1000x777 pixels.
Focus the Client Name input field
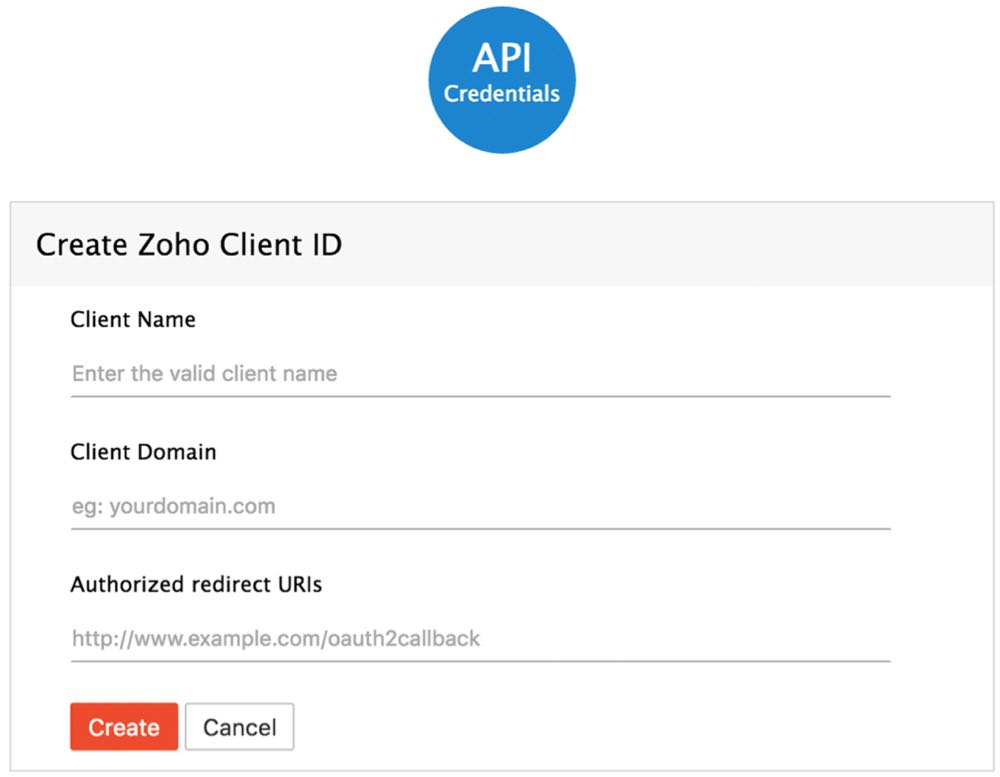pyautogui.click(x=600, y=374)
